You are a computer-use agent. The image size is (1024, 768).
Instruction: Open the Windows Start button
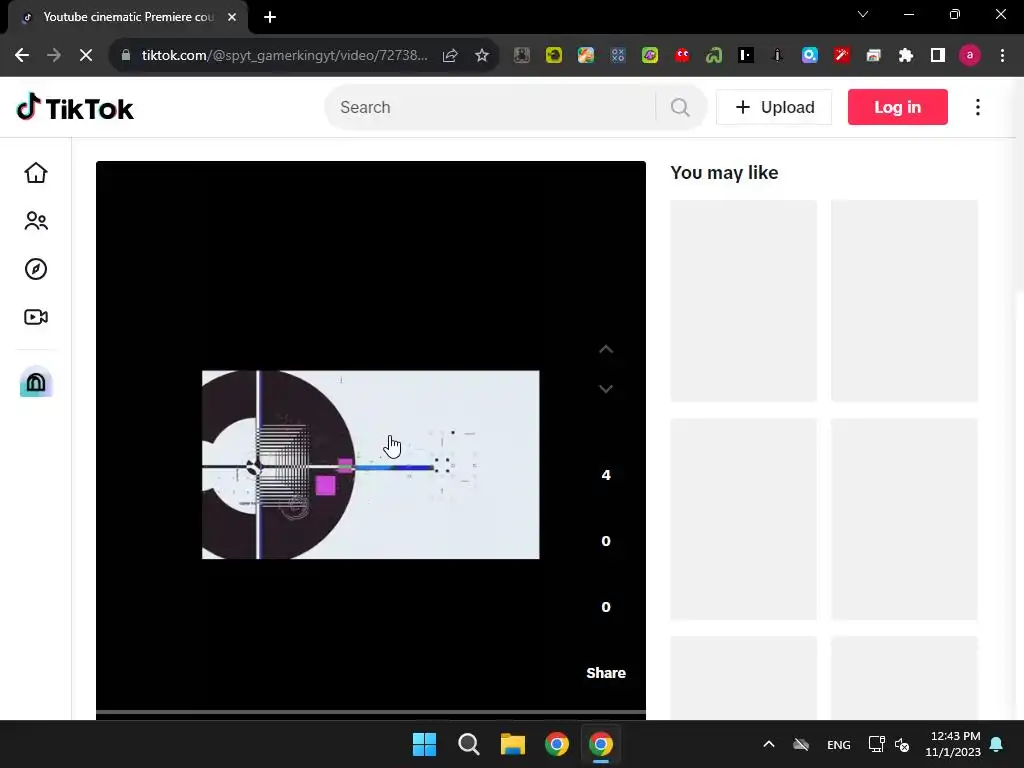pos(424,744)
